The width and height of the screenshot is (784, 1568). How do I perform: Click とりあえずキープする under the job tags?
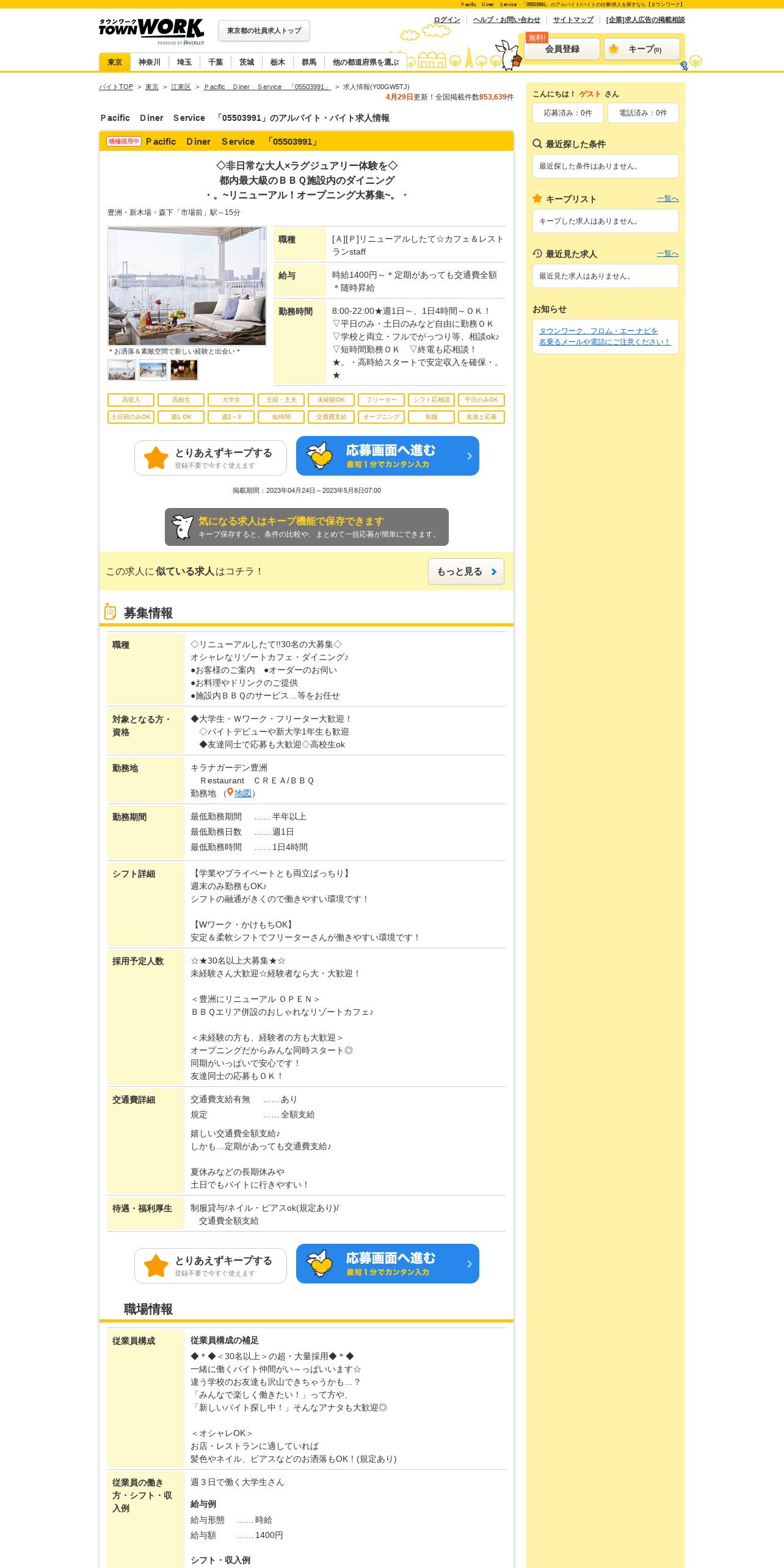pyautogui.click(x=211, y=458)
